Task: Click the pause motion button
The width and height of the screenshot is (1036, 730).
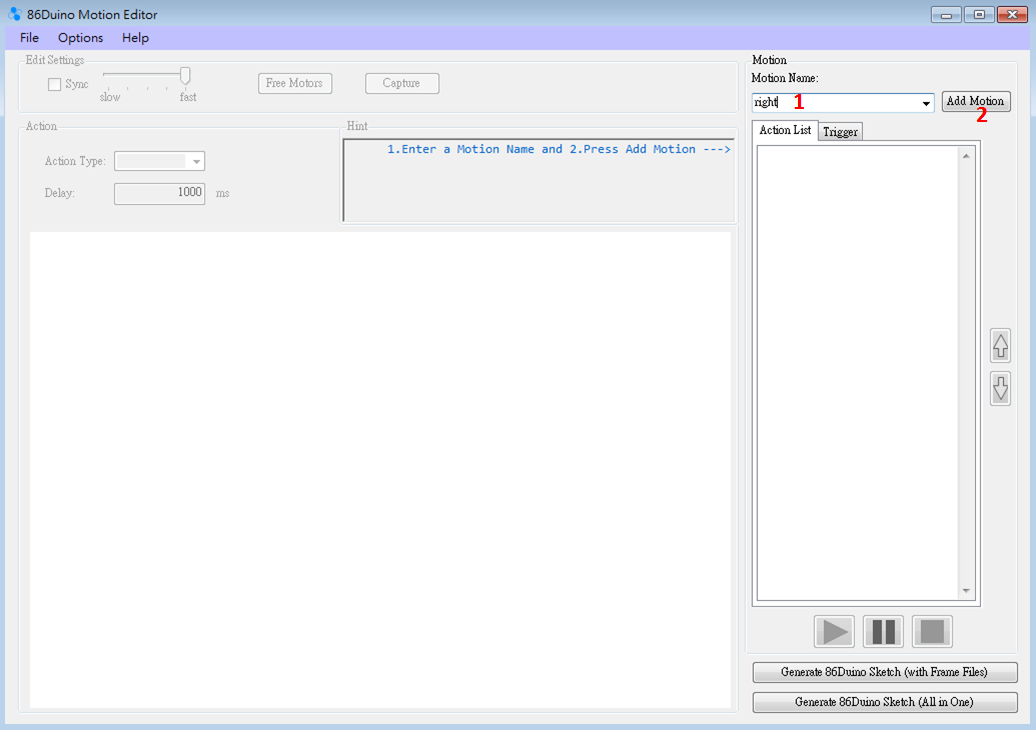Action: [883, 632]
